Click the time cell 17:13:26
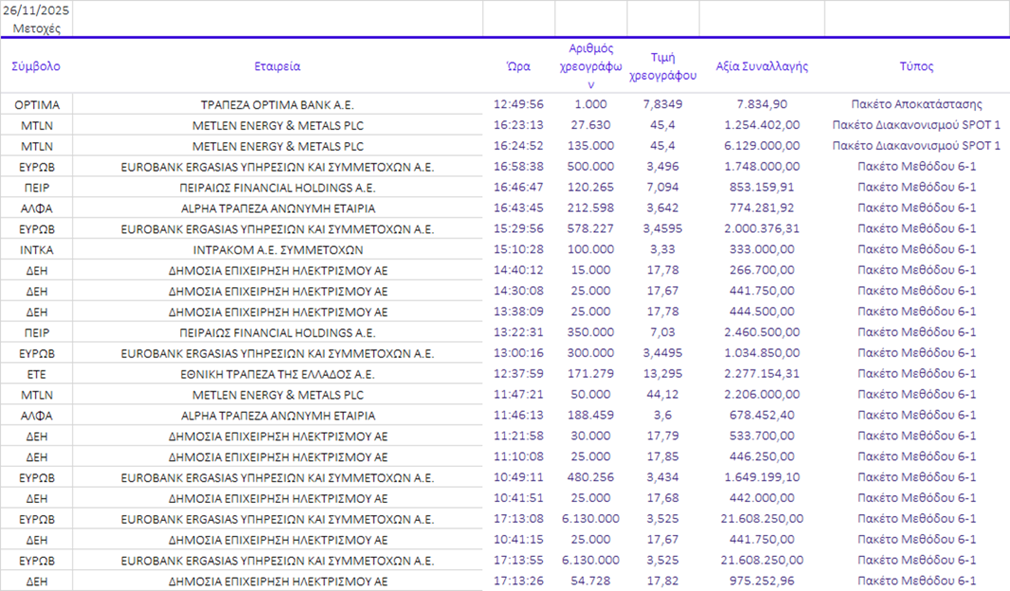1010x591 pixels. pyautogui.click(x=518, y=581)
